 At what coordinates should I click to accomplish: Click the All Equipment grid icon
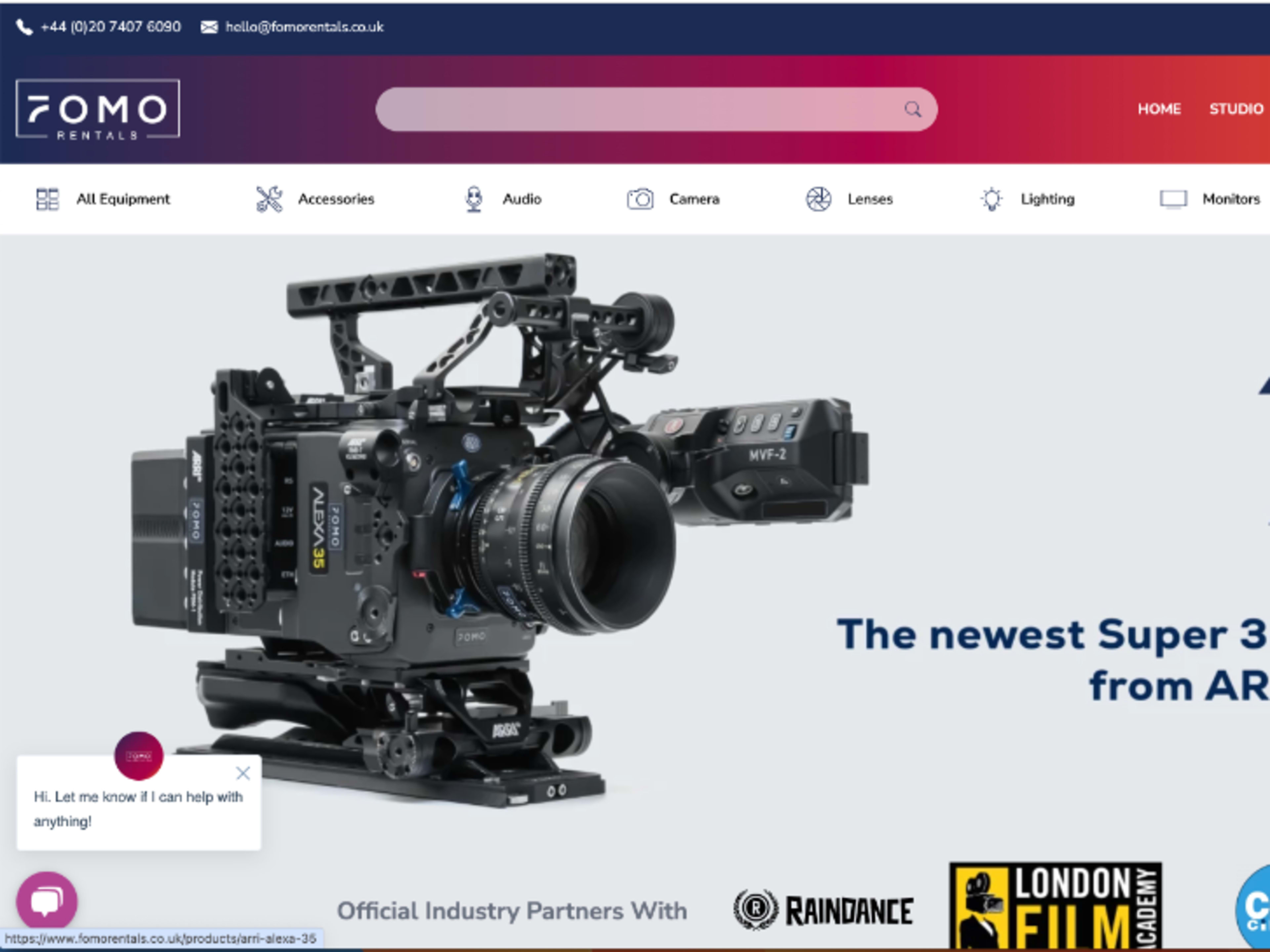point(47,199)
